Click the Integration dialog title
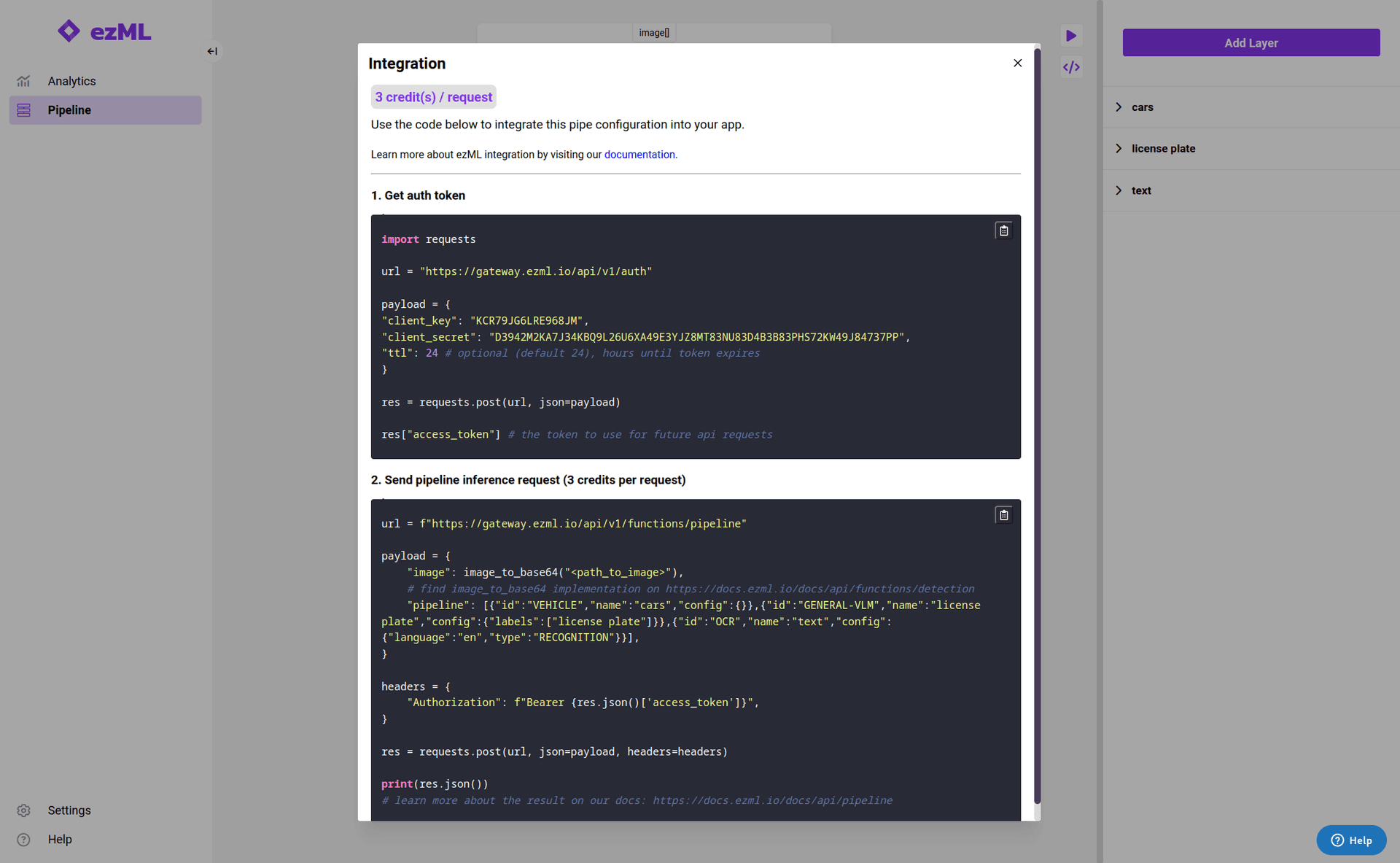This screenshot has width=1400, height=863. point(407,63)
